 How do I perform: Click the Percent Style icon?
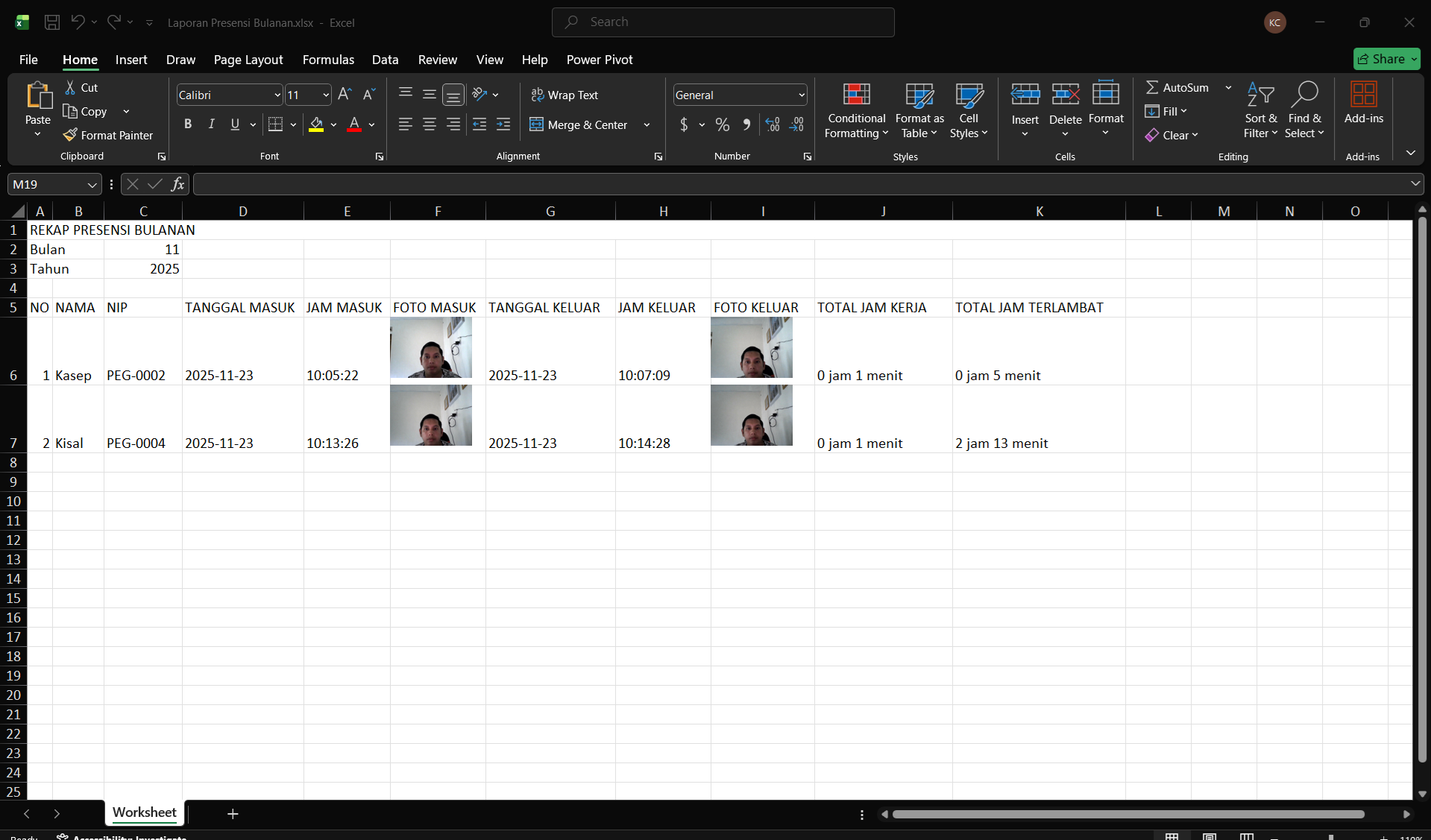tap(723, 124)
